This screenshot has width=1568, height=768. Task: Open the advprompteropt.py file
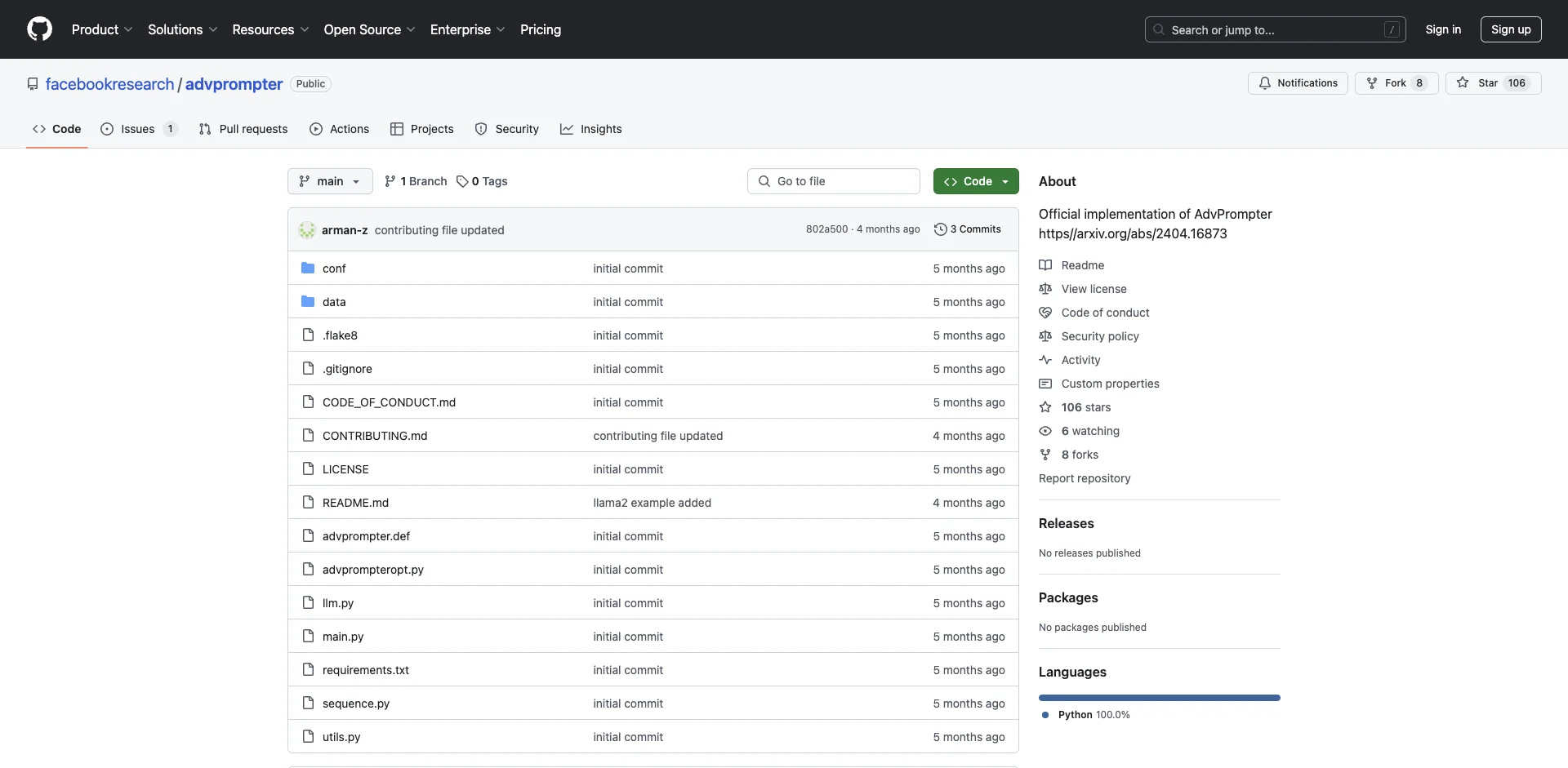click(x=373, y=570)
